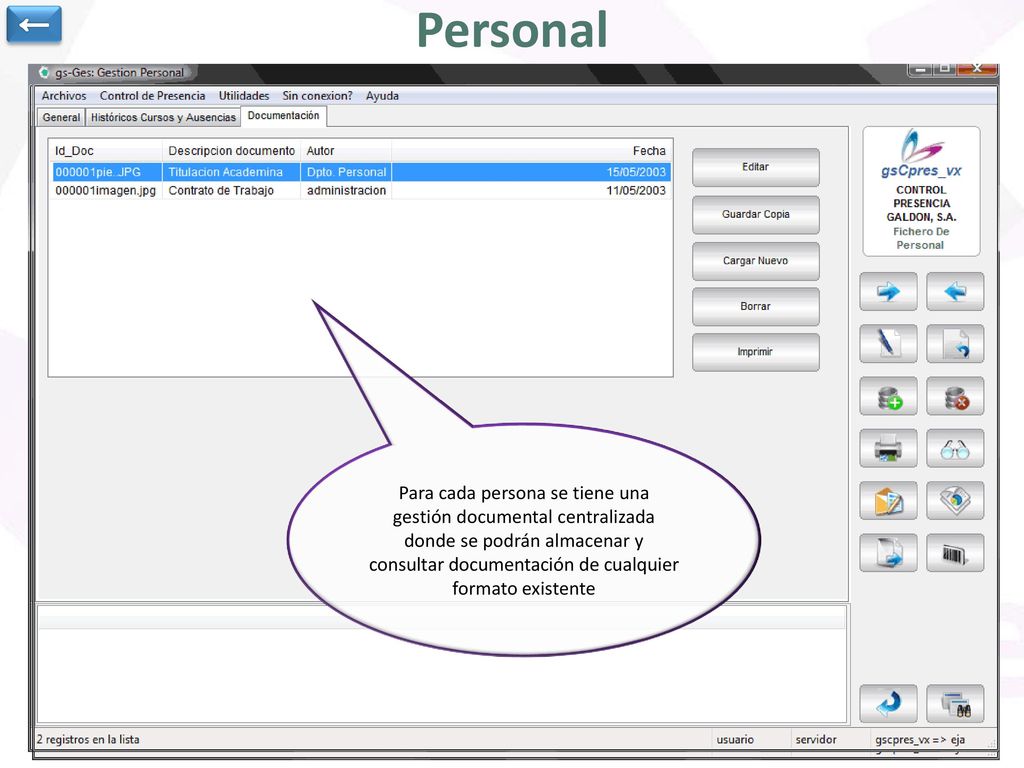Go to next record with right arrow
The width and height of the screenshot is (1024, 768).
pos(888,291)
